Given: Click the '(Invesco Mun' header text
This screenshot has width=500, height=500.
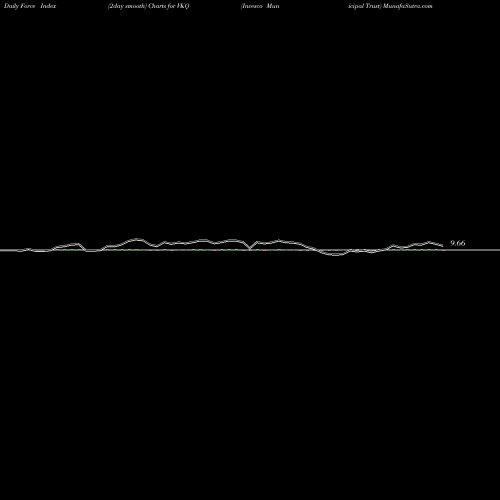Looking at the screenshot, I should (260, 6).
